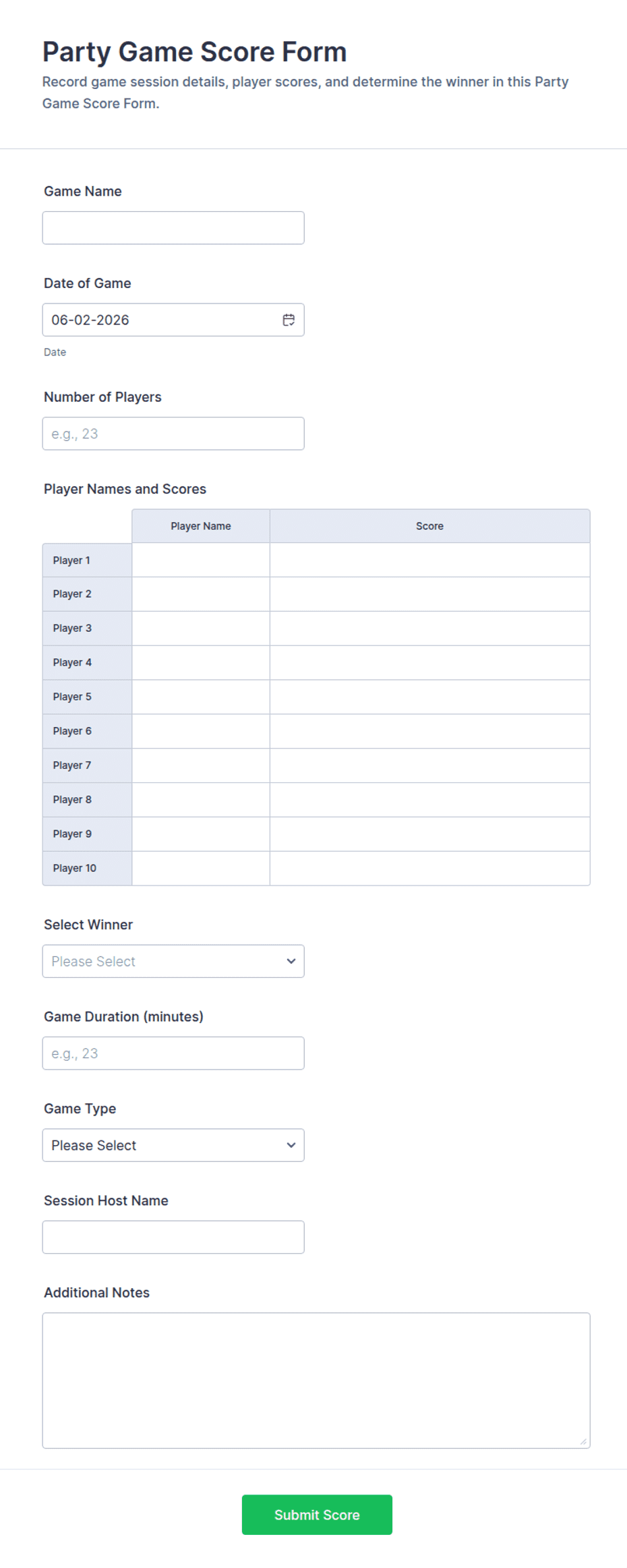Click Player 10 score cell

(x=430, y=868)
